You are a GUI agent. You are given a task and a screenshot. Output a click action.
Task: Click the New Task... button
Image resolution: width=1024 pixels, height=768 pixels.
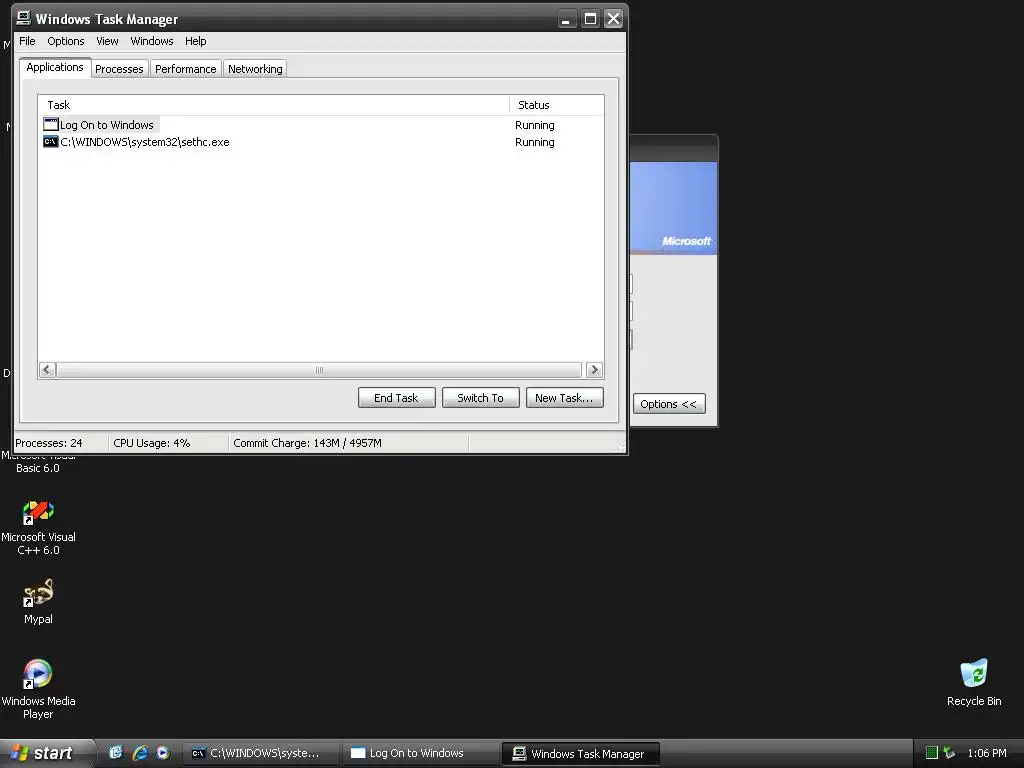[x=565, y=398]
